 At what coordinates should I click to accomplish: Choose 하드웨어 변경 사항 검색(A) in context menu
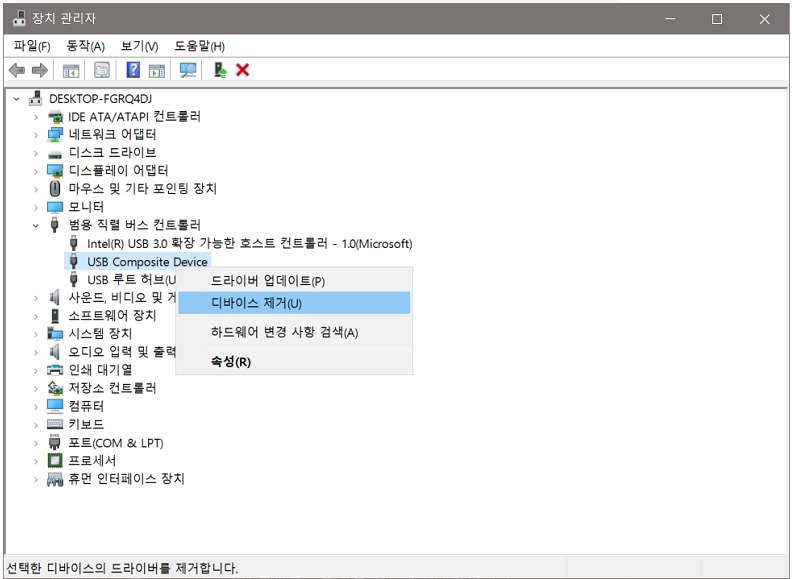coord(294,332)
